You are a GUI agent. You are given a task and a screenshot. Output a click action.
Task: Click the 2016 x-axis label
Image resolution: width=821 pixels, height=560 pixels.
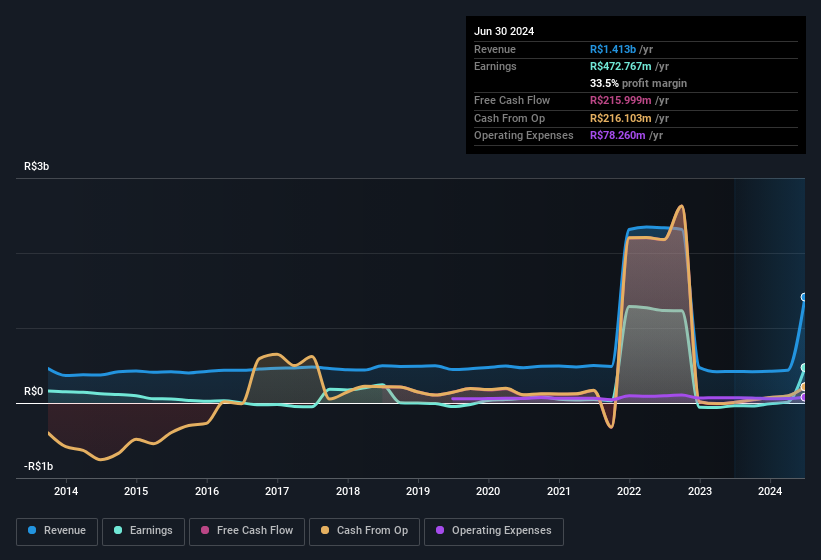coord(207,491)
